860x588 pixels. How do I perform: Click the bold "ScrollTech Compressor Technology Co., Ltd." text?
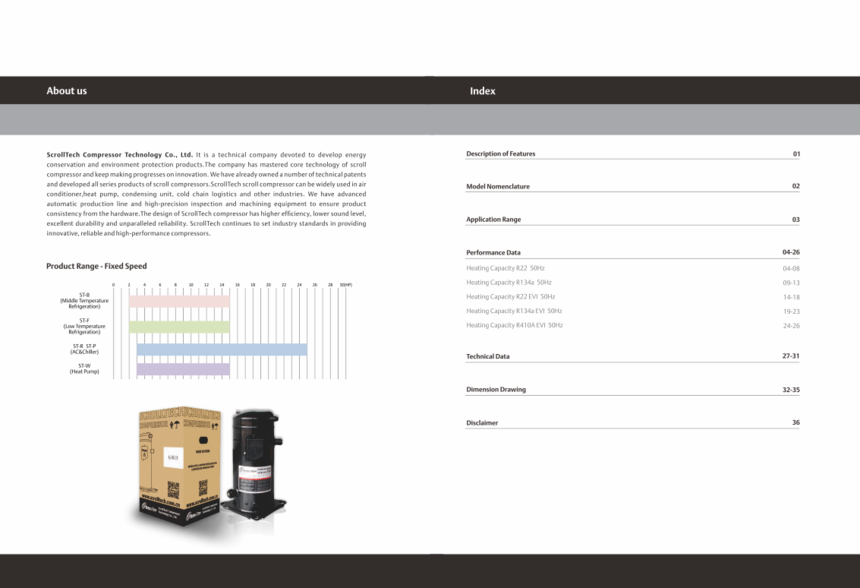pos(120,155)
